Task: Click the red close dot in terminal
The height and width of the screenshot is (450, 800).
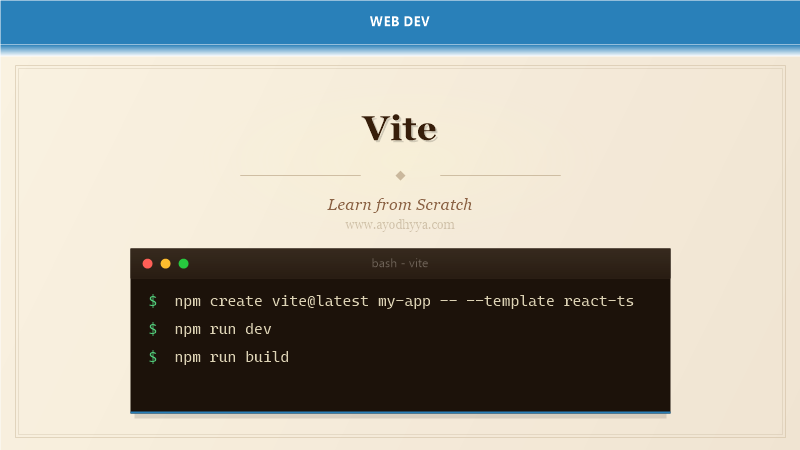Action: [x=147, y=263]
